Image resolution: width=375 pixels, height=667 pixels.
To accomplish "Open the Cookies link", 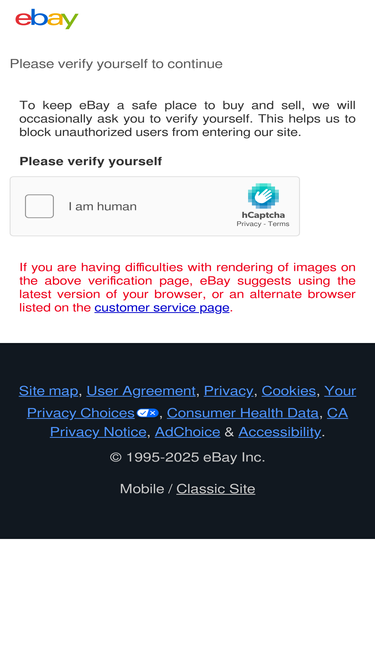I will coord(288,391).
